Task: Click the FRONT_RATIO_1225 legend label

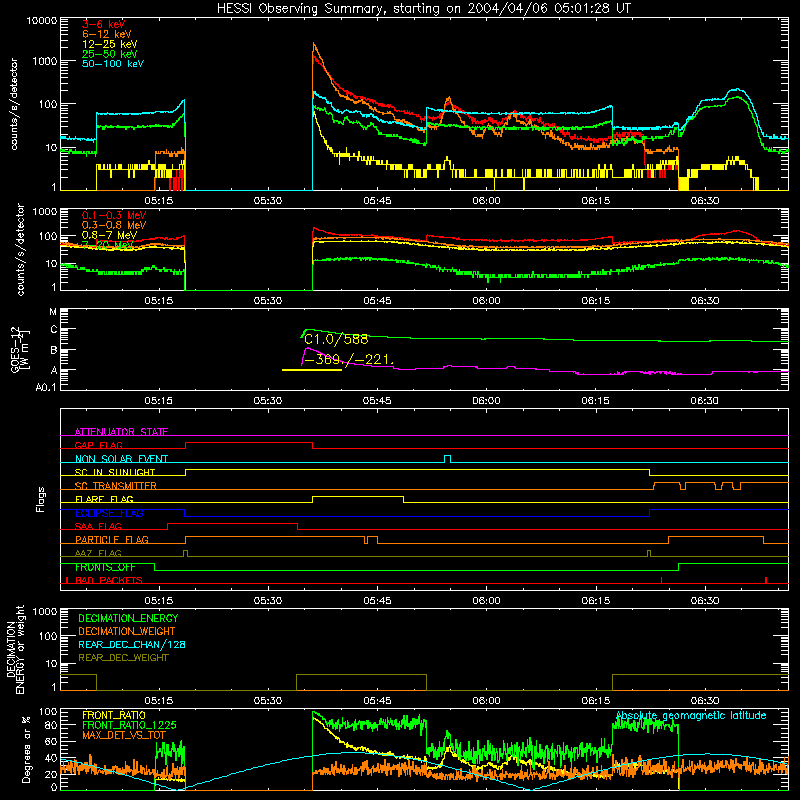Action: tap(129, 725)
